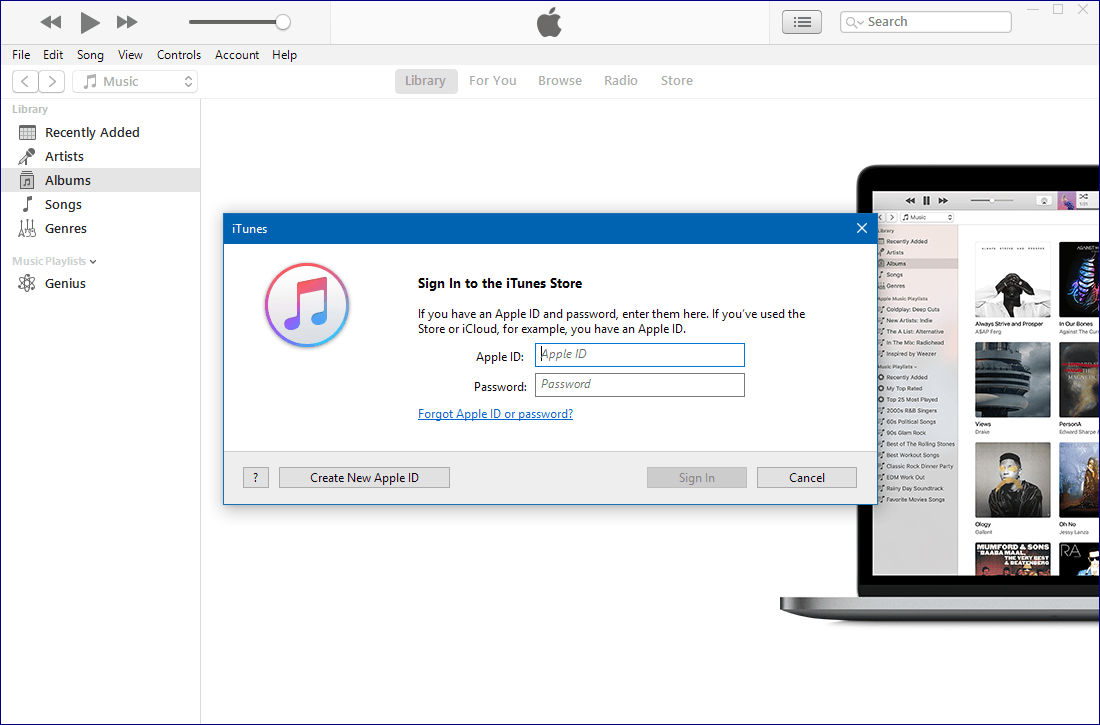The width and height of the screenshot is (1100, 725).
Task: Open the Music media picker dropdown
Action: (135, 82)
